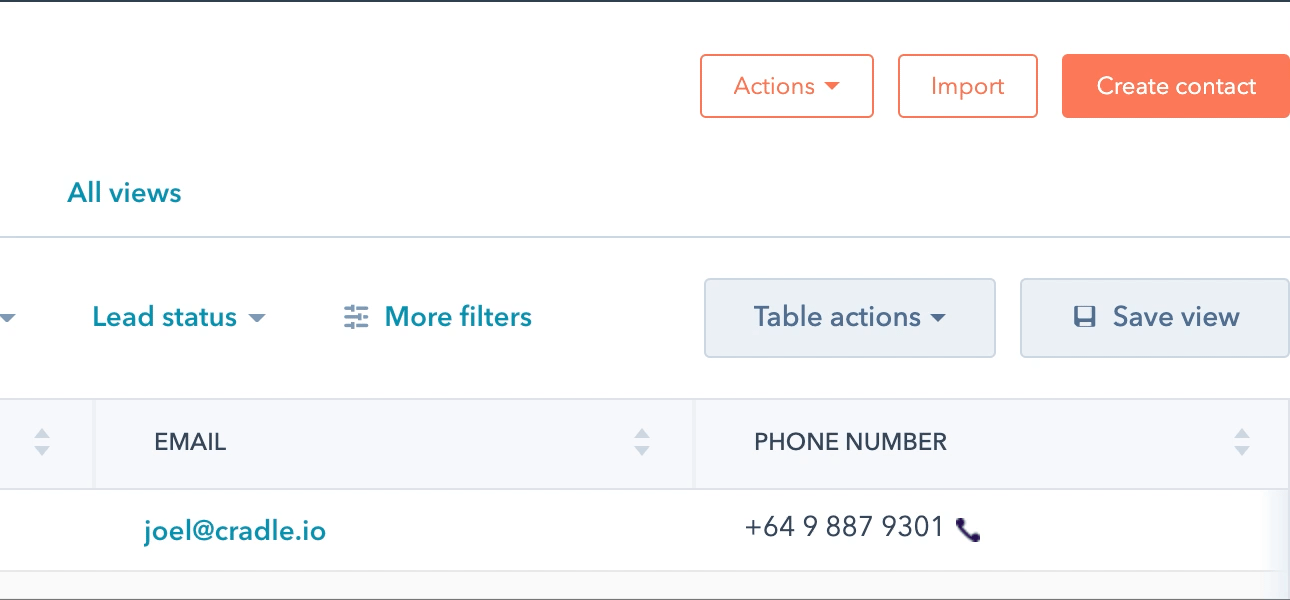
Task: Open the joel@cradle.io email link
Action: pyautogui.click(x=235, y=530)
